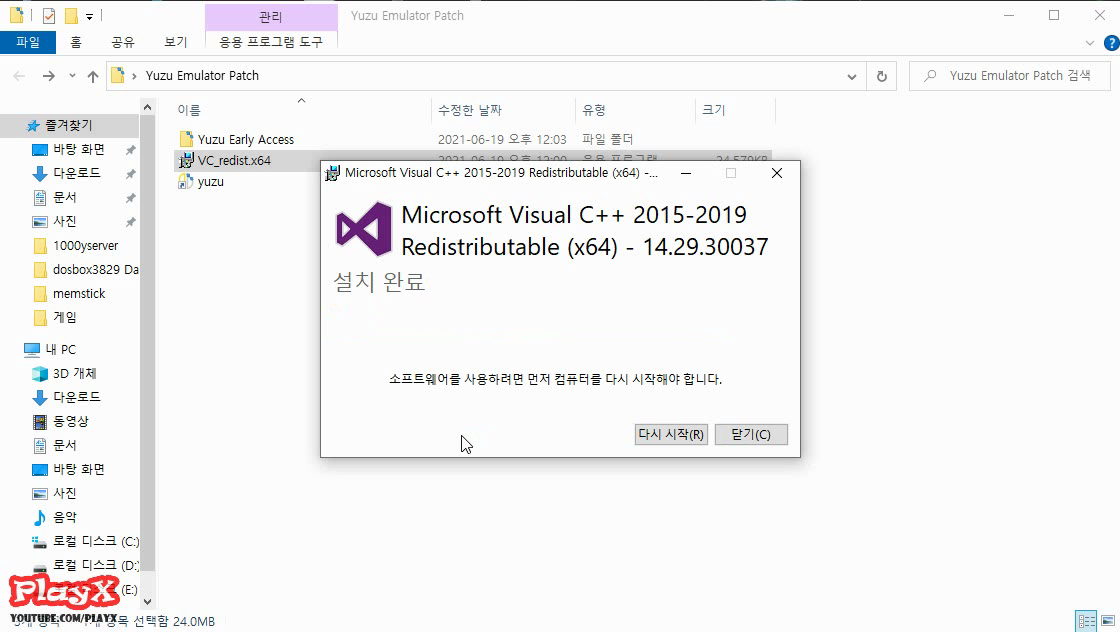The width and height of the screenshot is (1120, 632).
Task: Click the Restart (다시 시작) button
Action: coord(671,434)
